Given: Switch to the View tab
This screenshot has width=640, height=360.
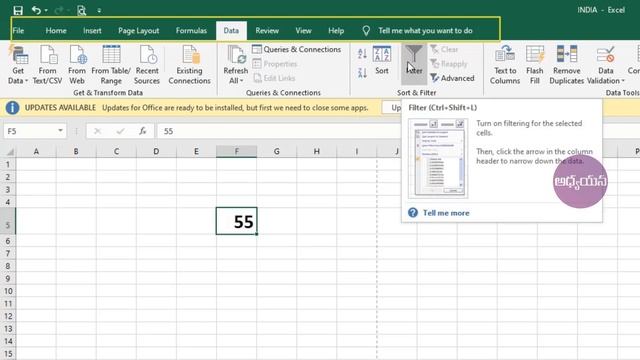Looking at the screenshot, I should [x=303, y=31].
